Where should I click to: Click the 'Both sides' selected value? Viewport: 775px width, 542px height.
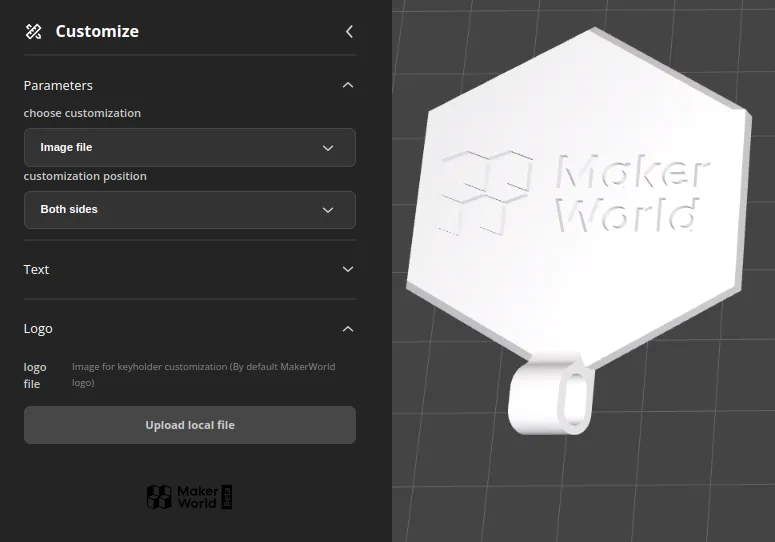(69, 209)
